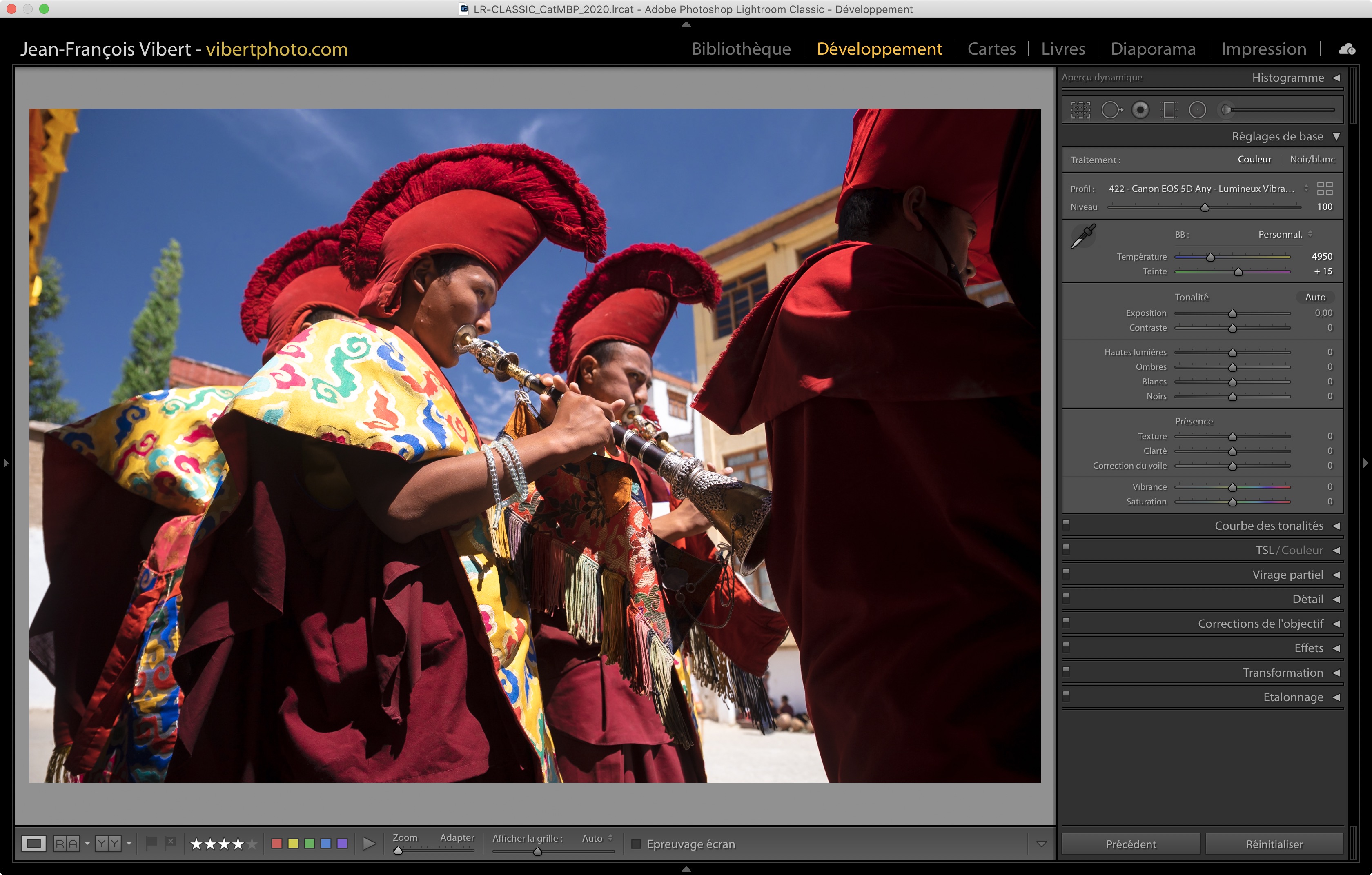Open the Afficher la grille Auto dropdown
The image size is (1372, 875).
point(597,838)
